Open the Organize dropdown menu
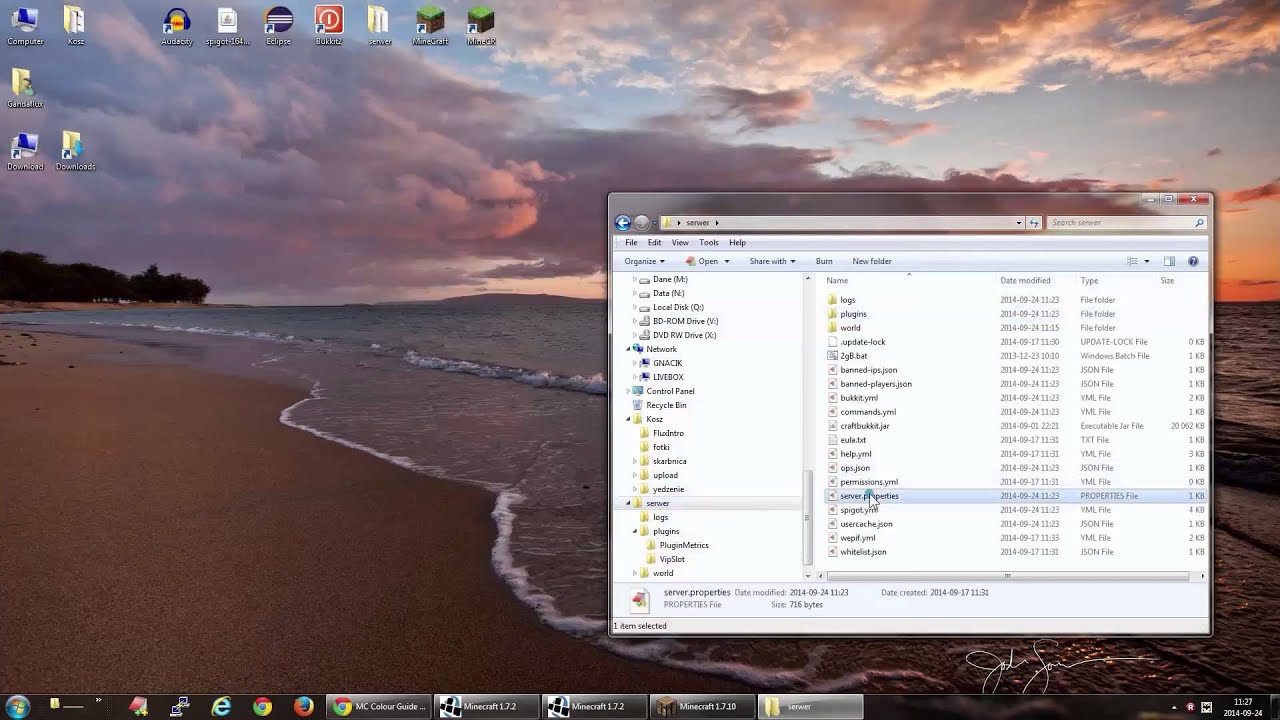The height and width of the screenshot is (720, 1280). coord(644,261)
